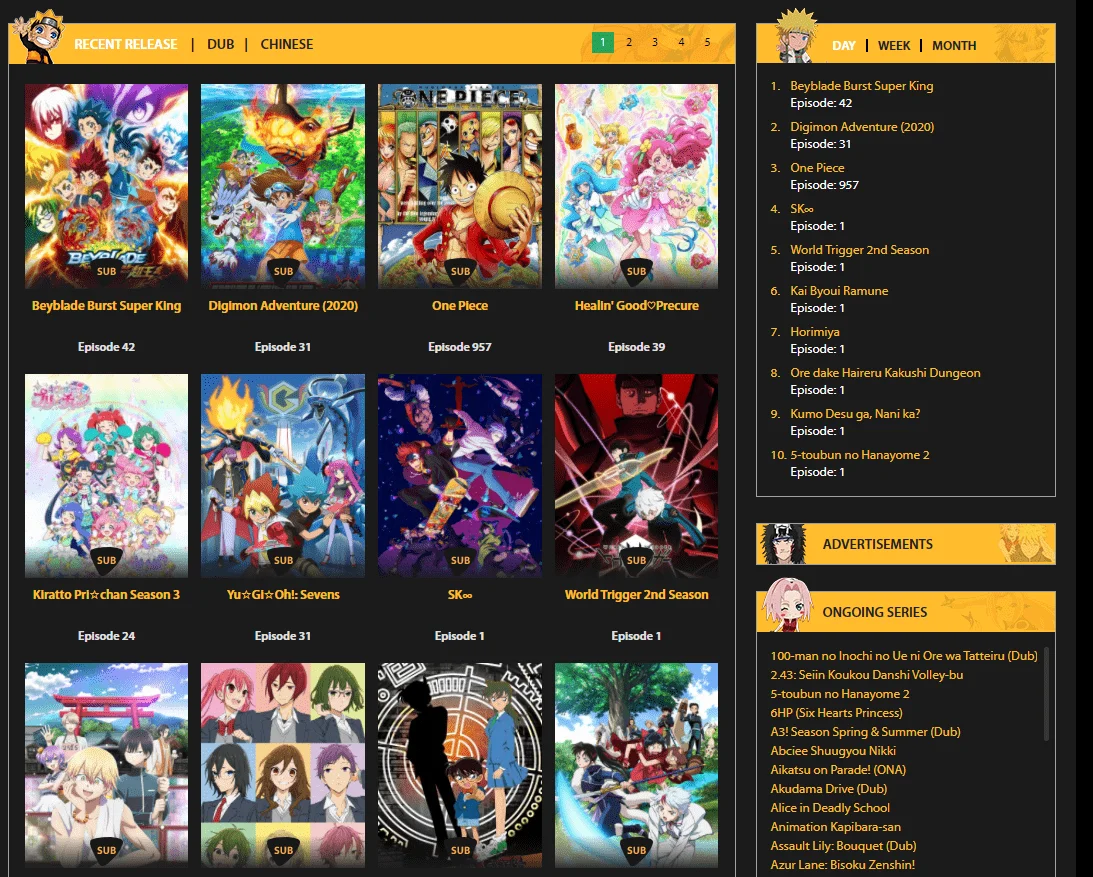Switch to the DUB tab
Viewport: 1093px width, 877px height.
pyautogui.click(x=220, y=44)
